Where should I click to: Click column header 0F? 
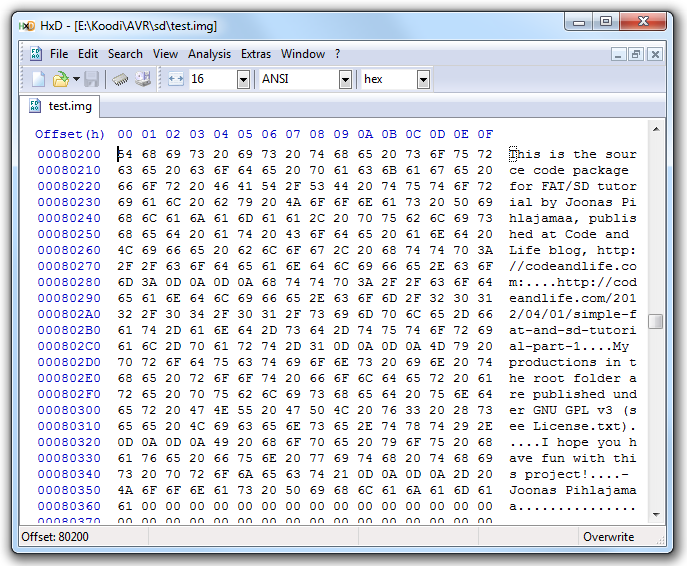point(485,134)
